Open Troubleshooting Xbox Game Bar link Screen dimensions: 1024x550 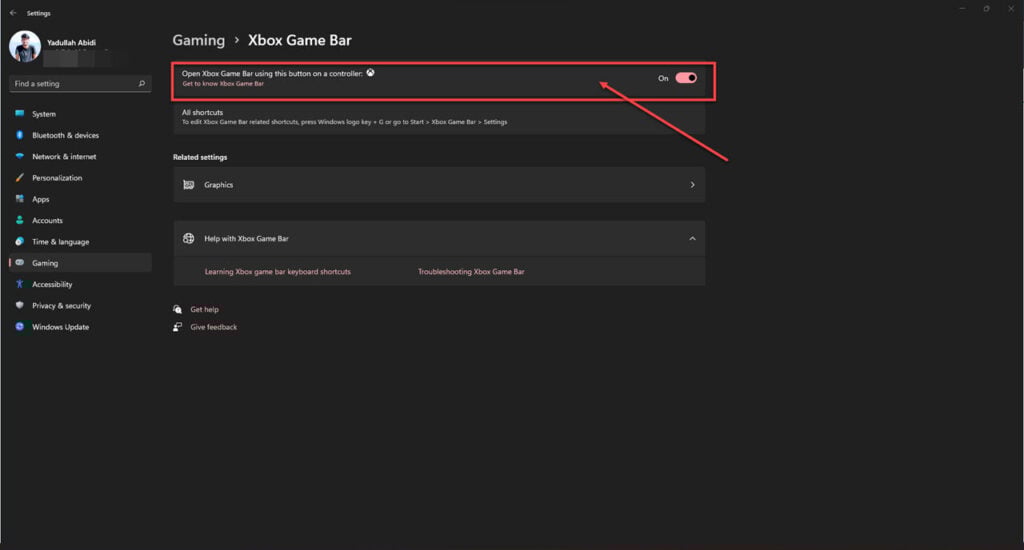point(471,272)
